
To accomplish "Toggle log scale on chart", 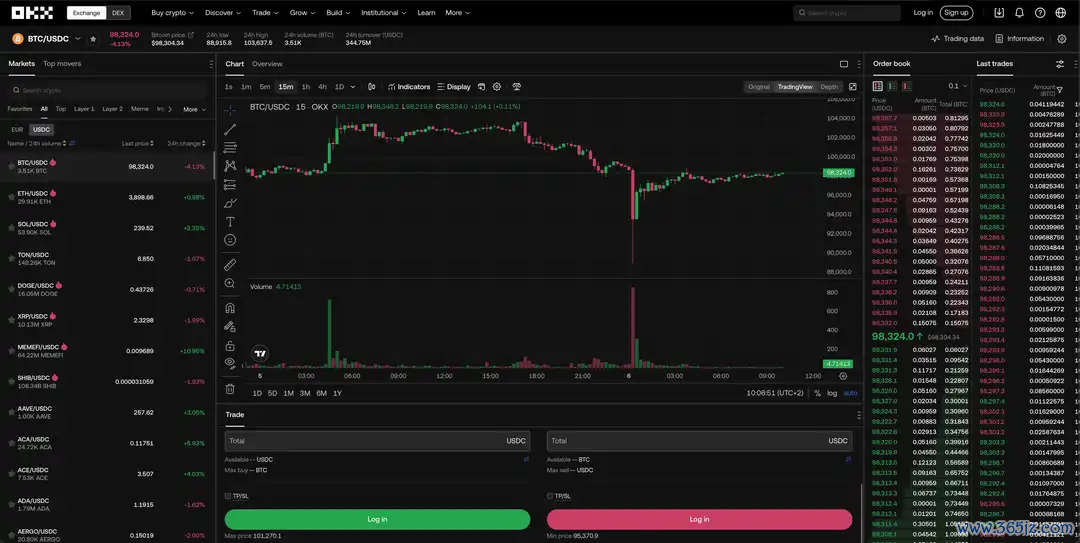I will (x=832, y=393).
